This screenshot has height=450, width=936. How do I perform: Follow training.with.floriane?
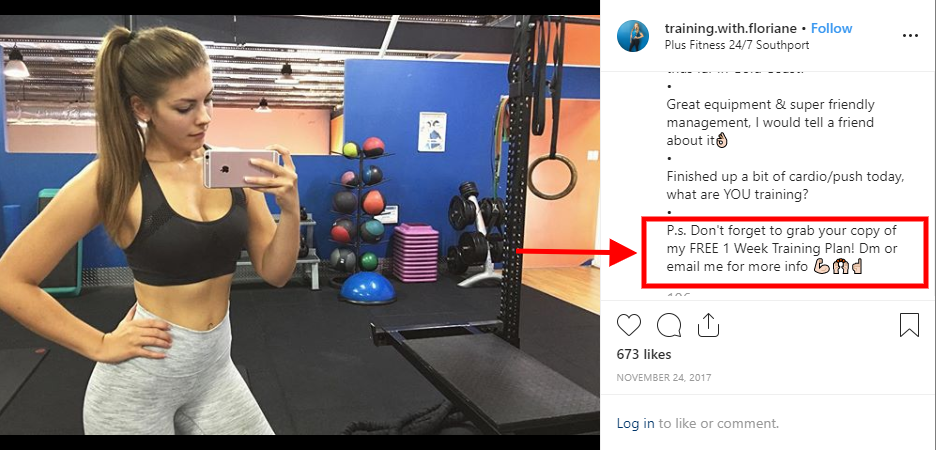[832, 28]
